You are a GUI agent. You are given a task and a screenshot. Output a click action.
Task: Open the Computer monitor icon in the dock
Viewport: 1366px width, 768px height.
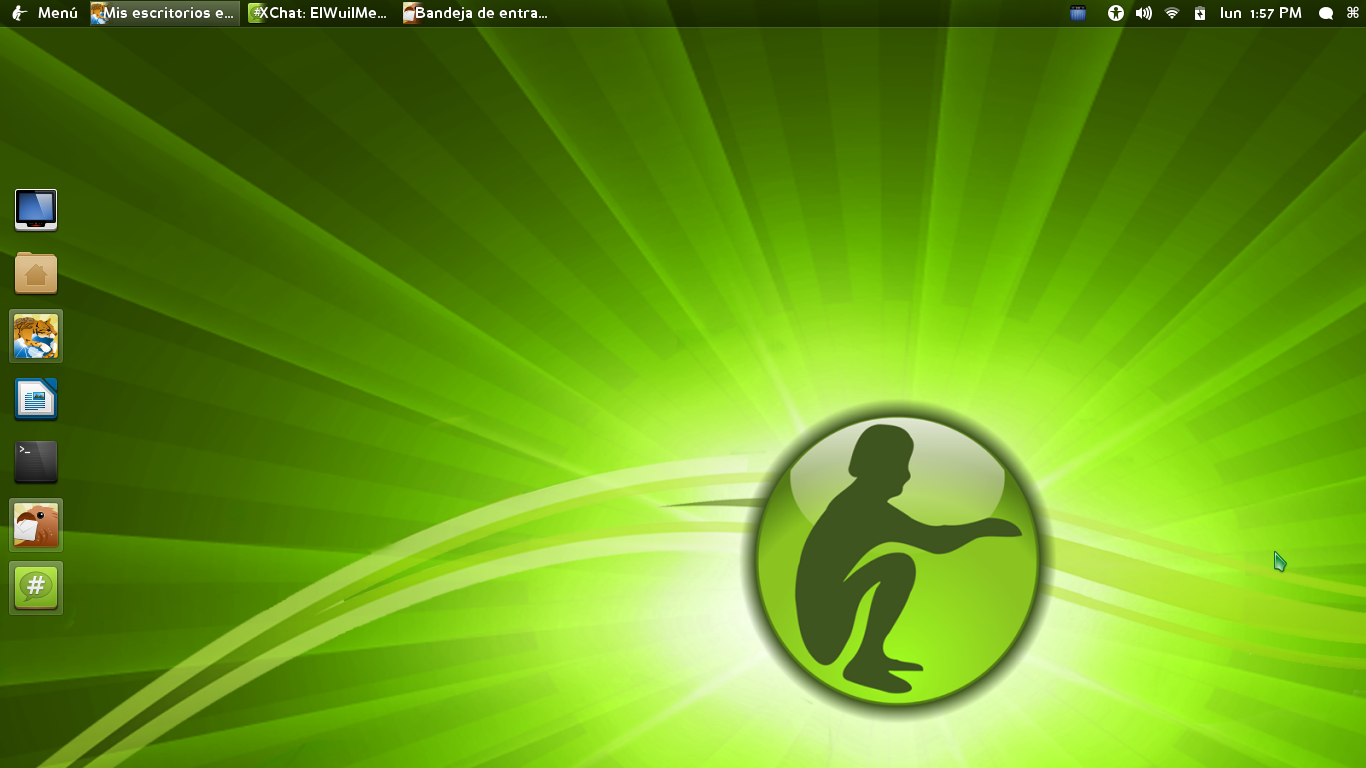pos(36,210)
